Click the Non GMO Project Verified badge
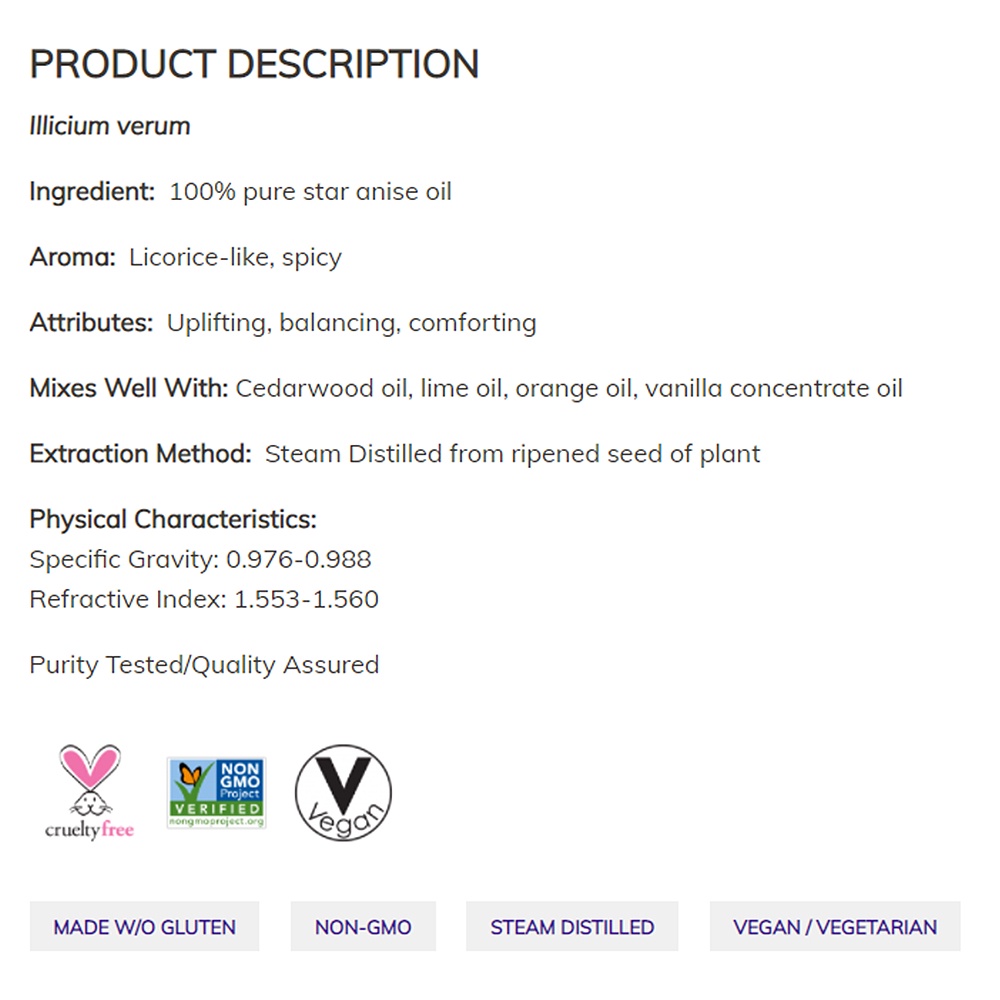 click(216, 792)
